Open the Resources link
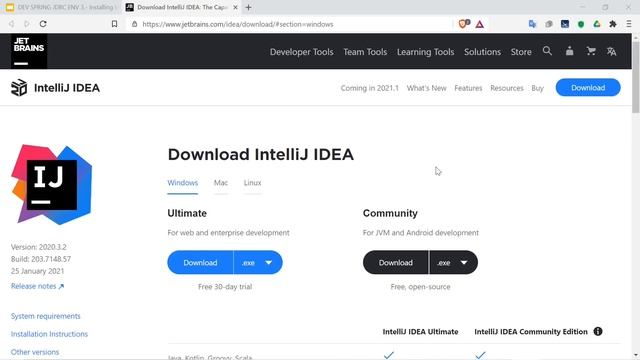The height and width of the screenshot is (360, 640). [507, 88]
